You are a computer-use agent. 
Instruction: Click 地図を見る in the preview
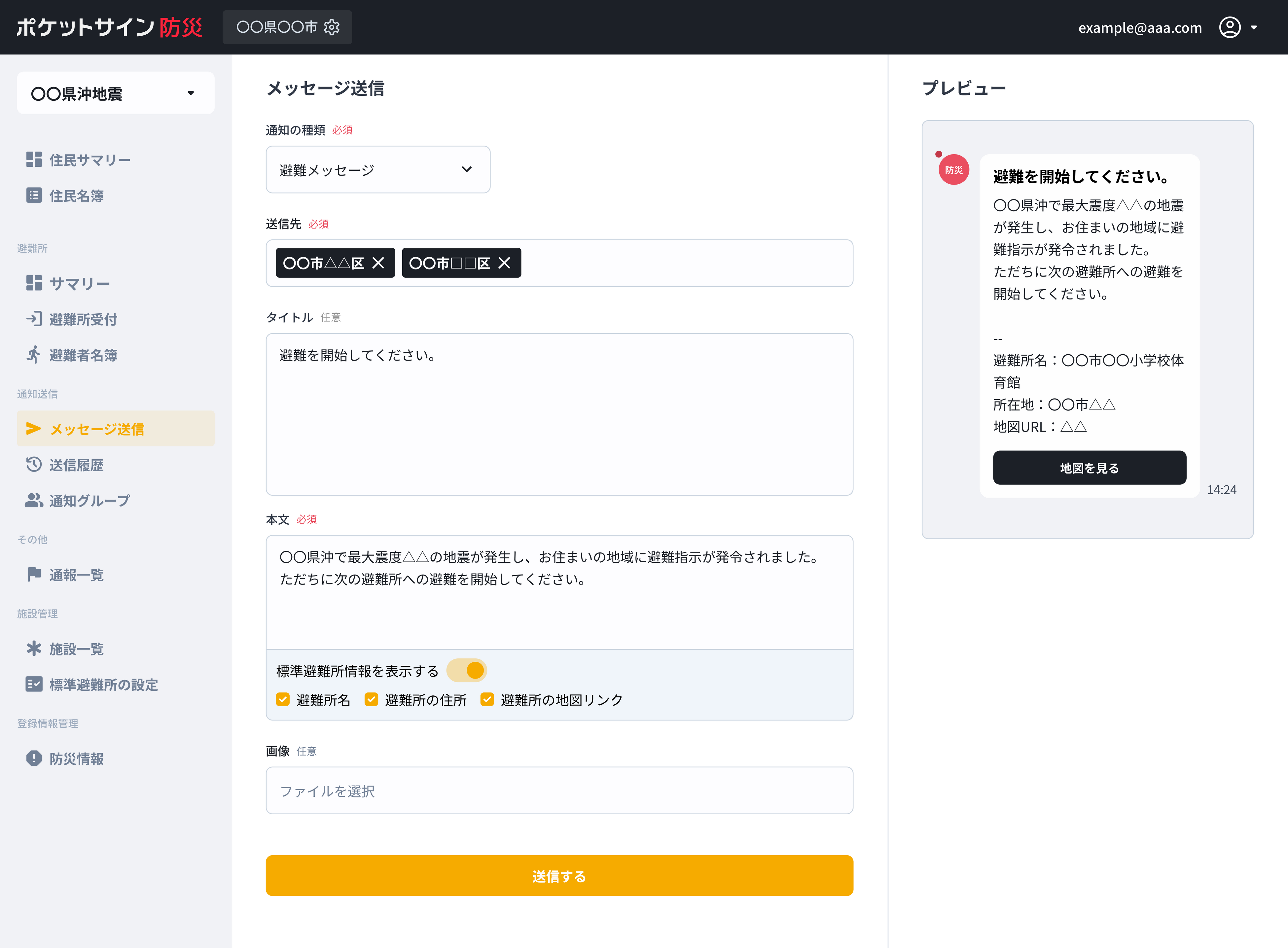1089,468
